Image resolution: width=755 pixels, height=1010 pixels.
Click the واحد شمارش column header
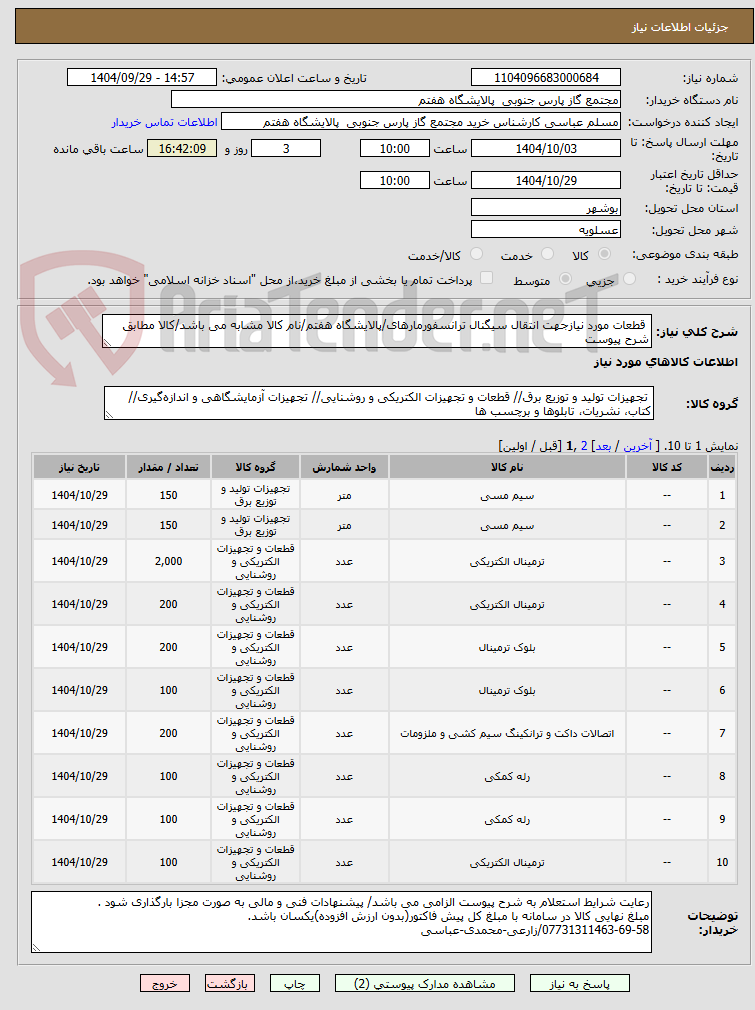344,467
